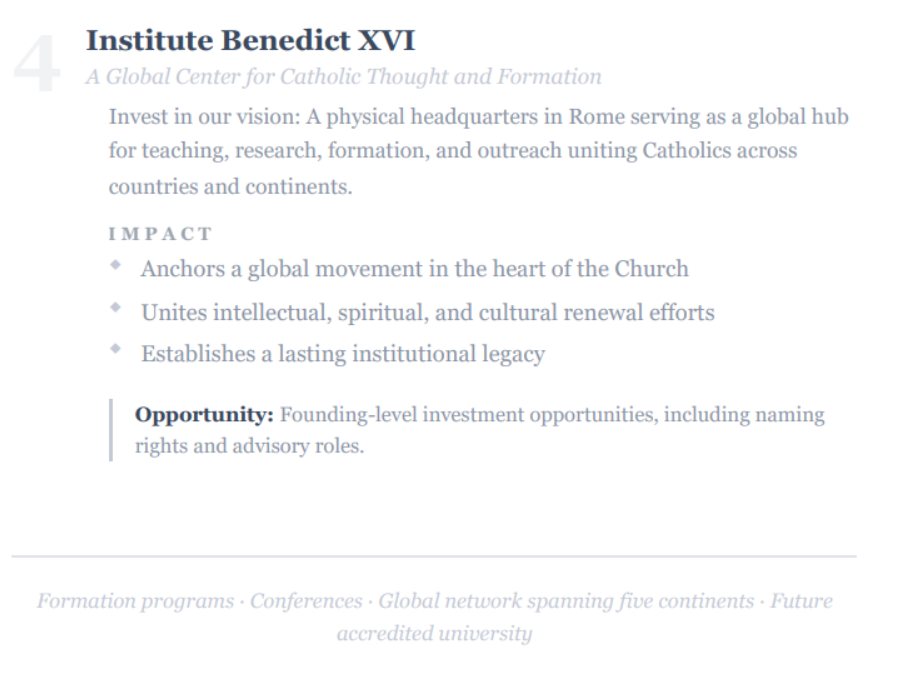Image resolution: width=906 pixels, height=680 pixels.
Task: Click "accredited university" footer text
Action: pos(434,634)
